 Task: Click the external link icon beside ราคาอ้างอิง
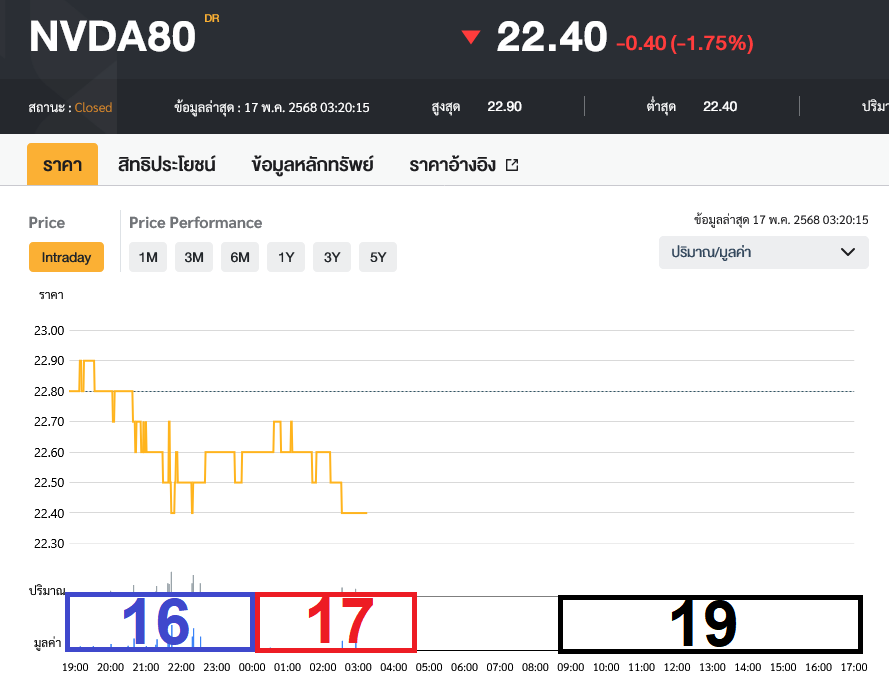(512, 165)
